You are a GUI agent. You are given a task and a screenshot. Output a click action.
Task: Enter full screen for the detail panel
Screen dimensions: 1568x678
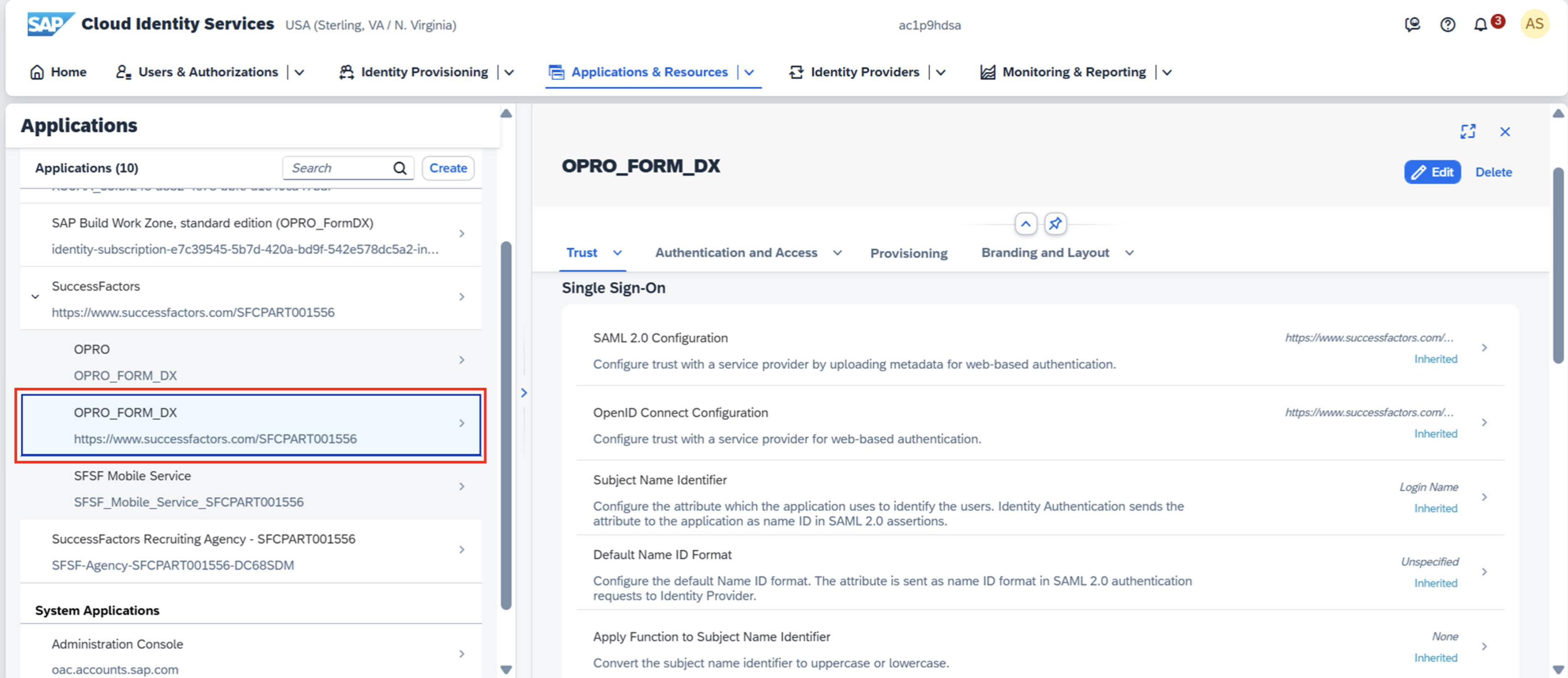tap(1467, 131)
